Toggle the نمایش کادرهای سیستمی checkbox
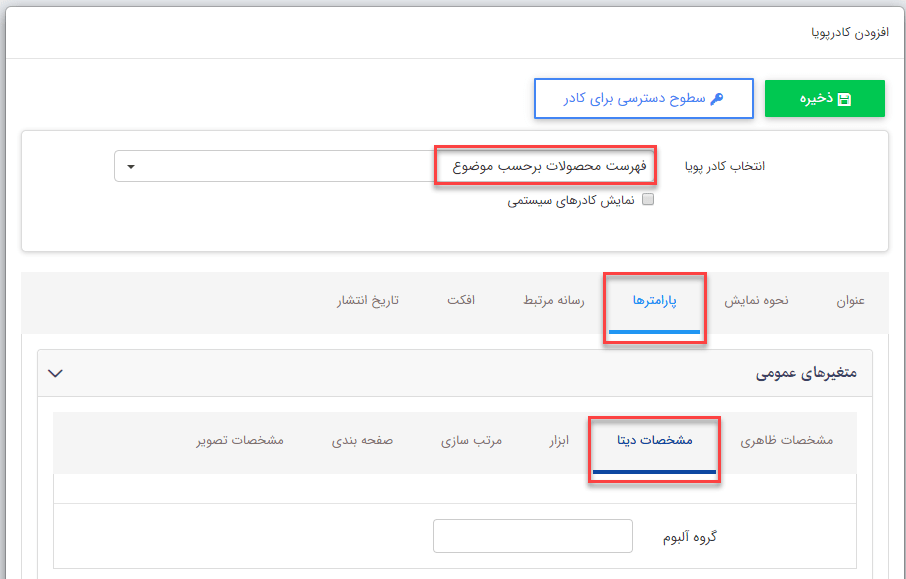The image size is (906, 579). point(647,200)
